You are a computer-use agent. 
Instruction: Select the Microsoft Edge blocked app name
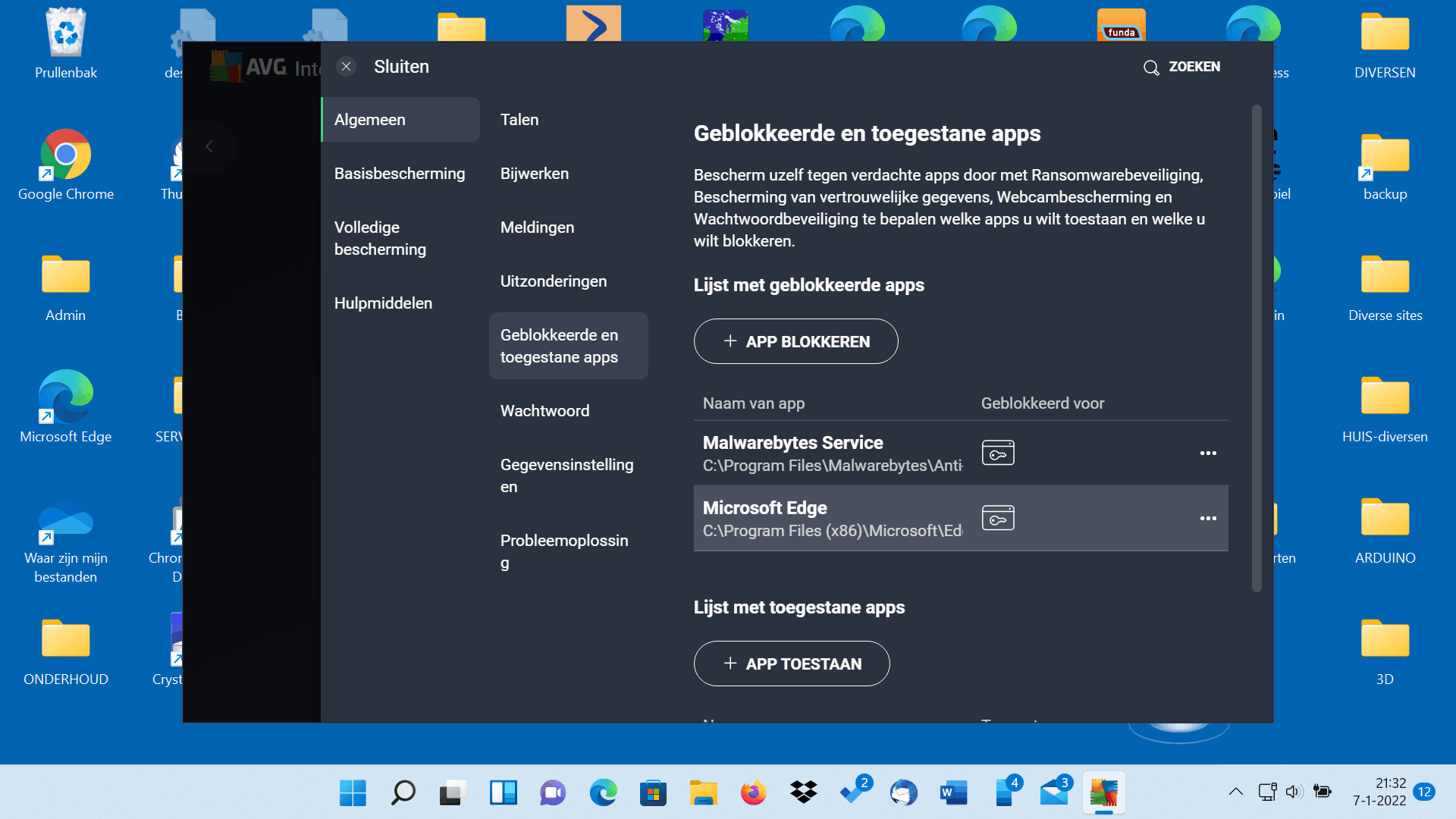click(764, 508)
